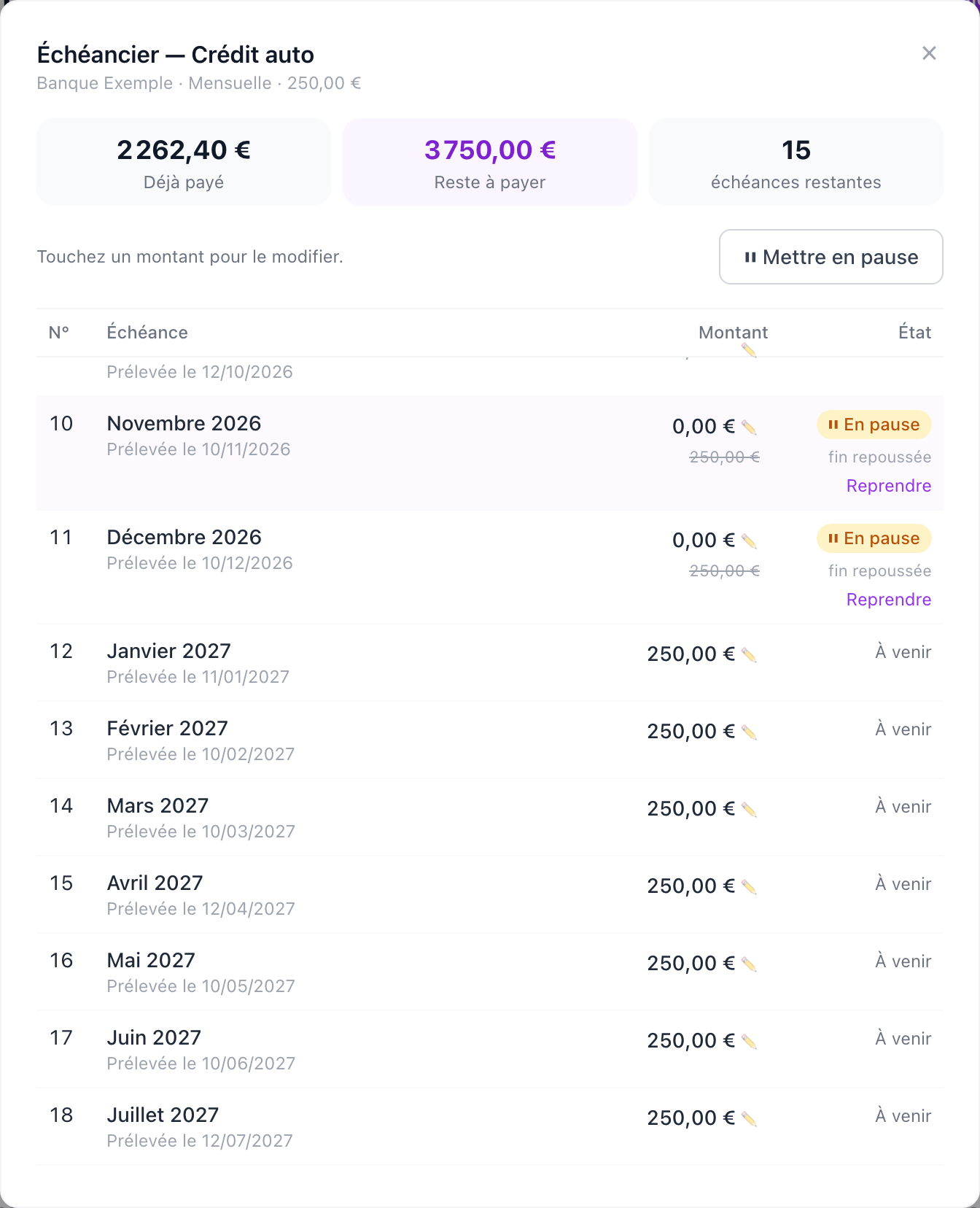
Task: Modify the 250,00 € amount for Avril 2027
Action: click(691, 886)
